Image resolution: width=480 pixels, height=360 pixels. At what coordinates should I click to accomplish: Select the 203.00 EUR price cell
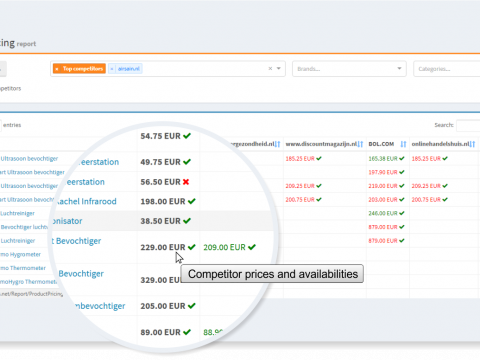[x=383, y=199]
